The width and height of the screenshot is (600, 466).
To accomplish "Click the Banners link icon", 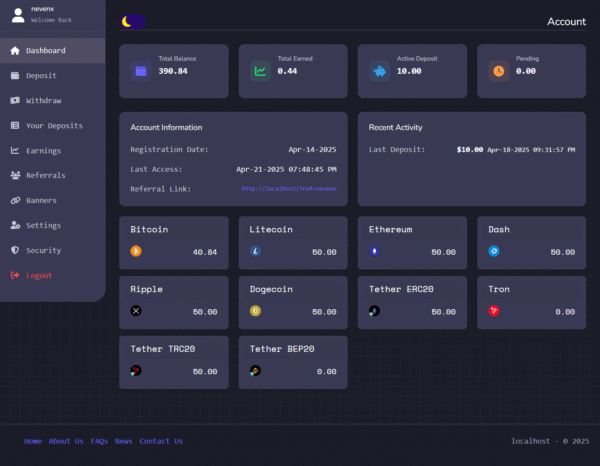I will (x=15, y=200).
